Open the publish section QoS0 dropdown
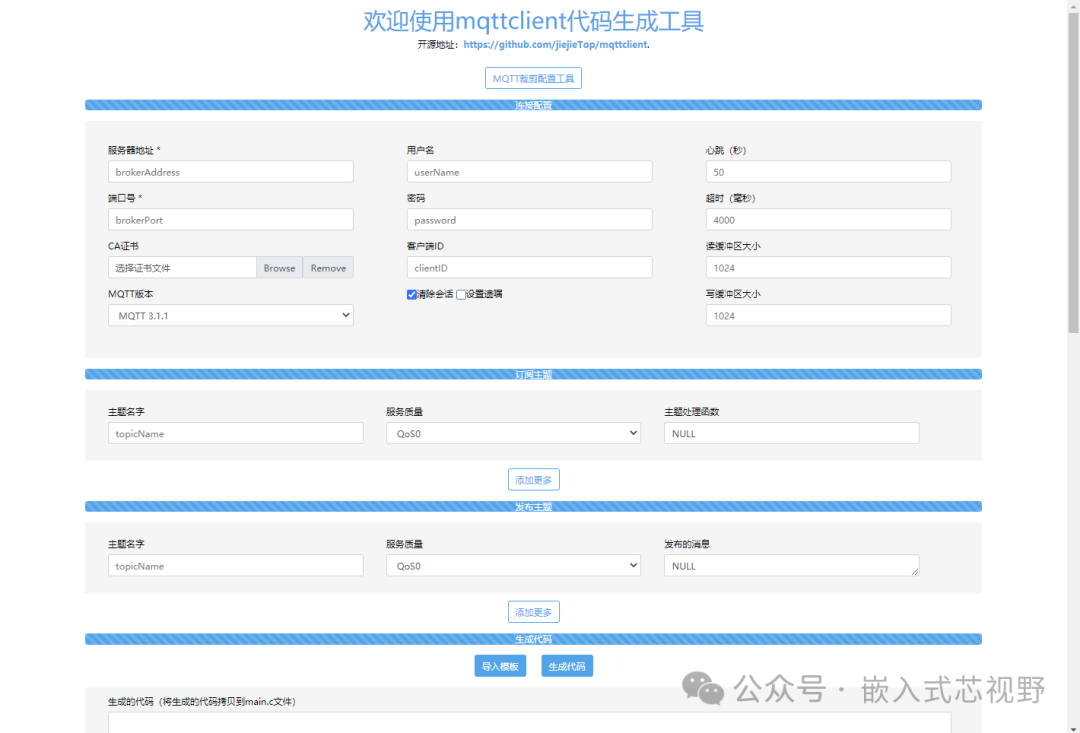 click(514, 566)
